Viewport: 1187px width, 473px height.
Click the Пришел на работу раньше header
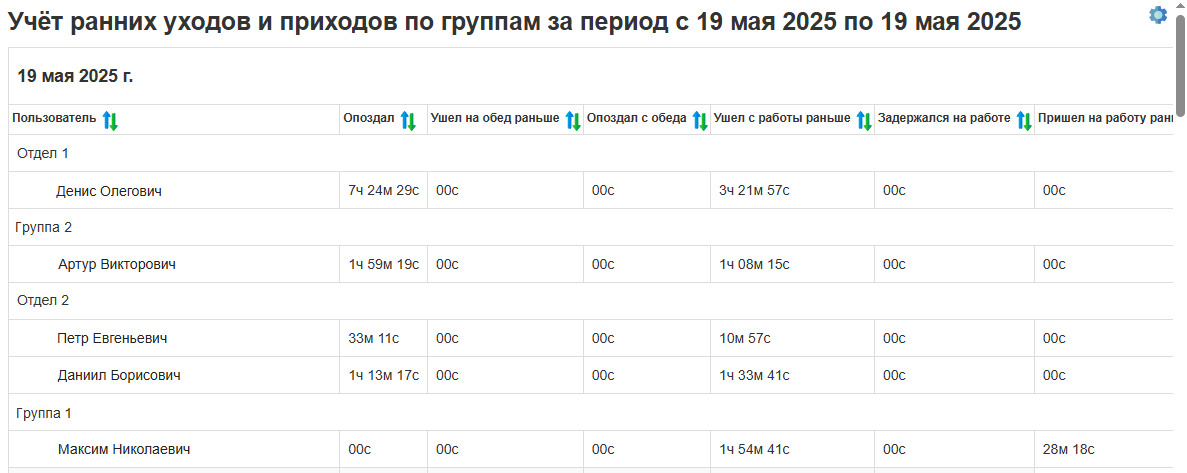pyautogui.click(x=1104, y=119)
